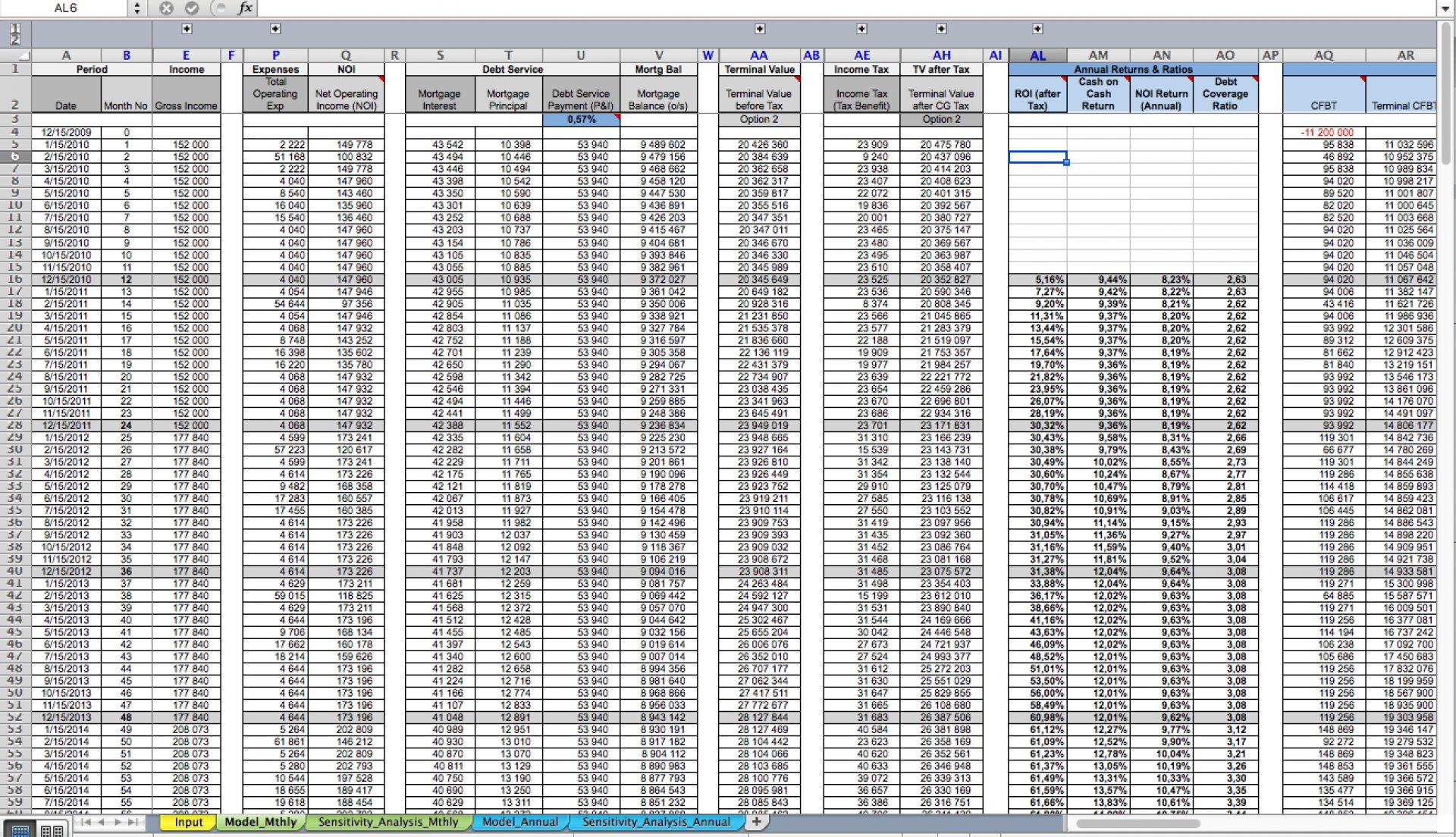The width and height of the screenshot is (1456, 837).
Task: Select column header P
Action: pyautogui.click(x=275, y=55)
